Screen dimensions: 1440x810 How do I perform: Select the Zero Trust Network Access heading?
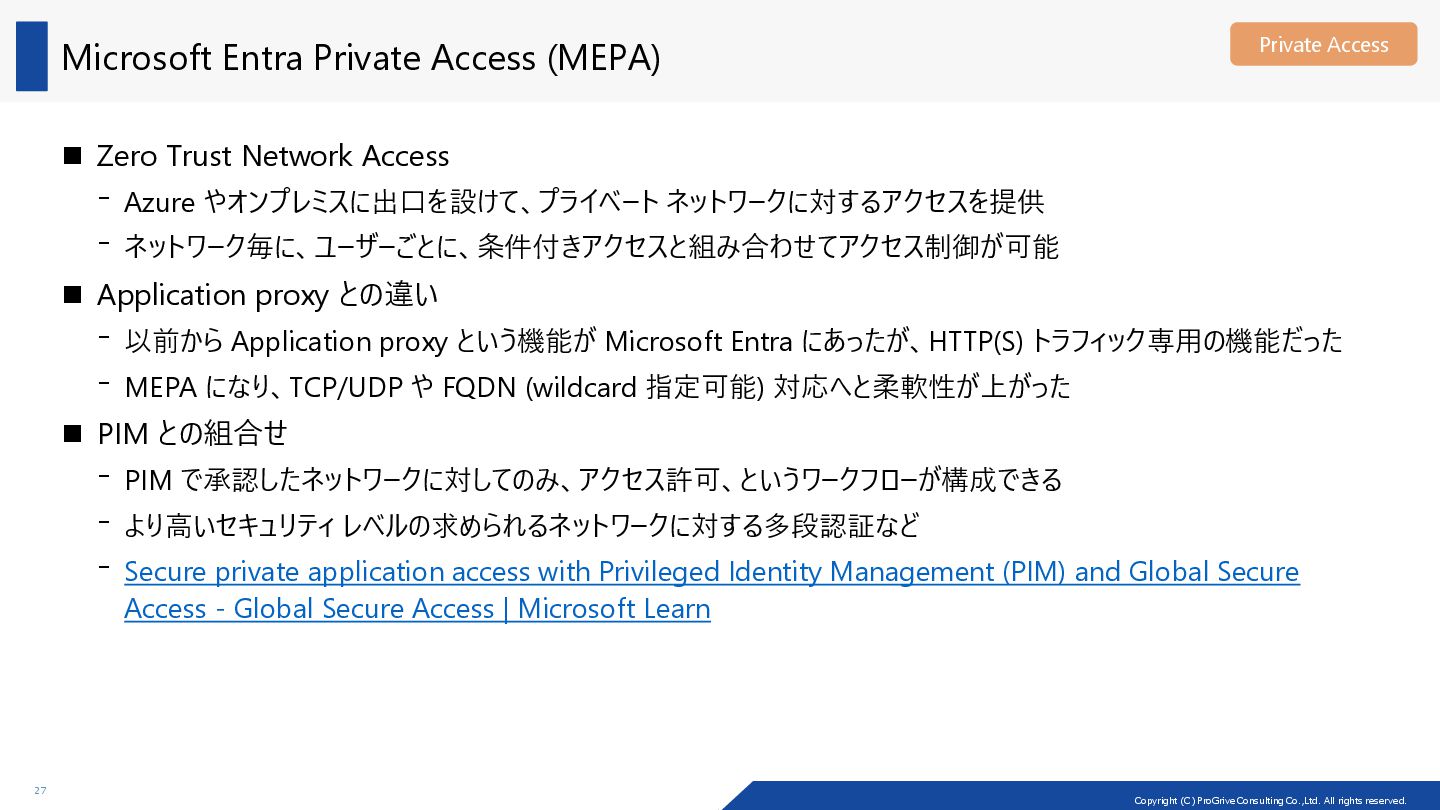coord(273,156)
